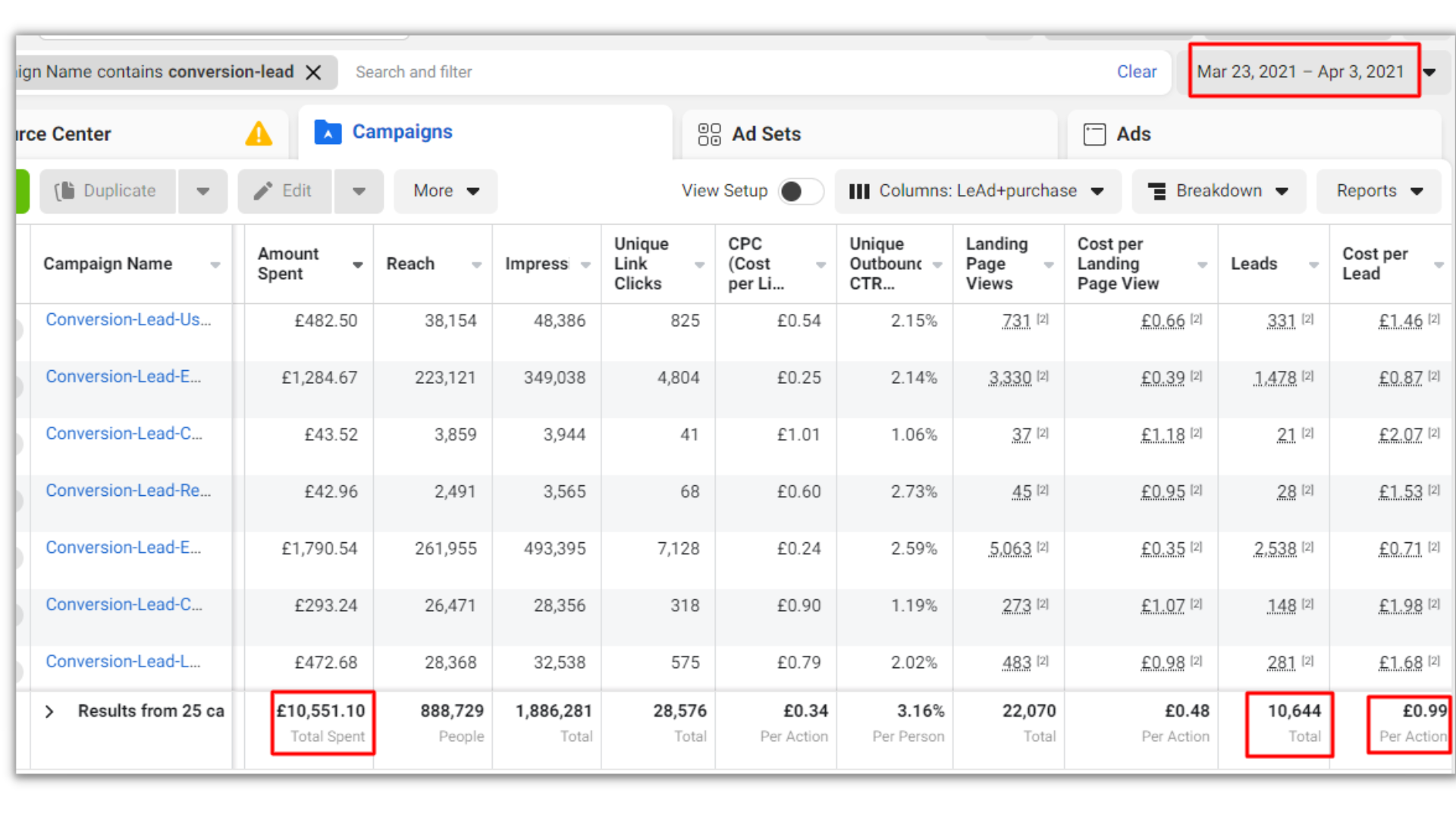Click the Columns bars icon
Image resolution: width=1456 pixels, height=819 pixels.
click(x=858, y=191)
